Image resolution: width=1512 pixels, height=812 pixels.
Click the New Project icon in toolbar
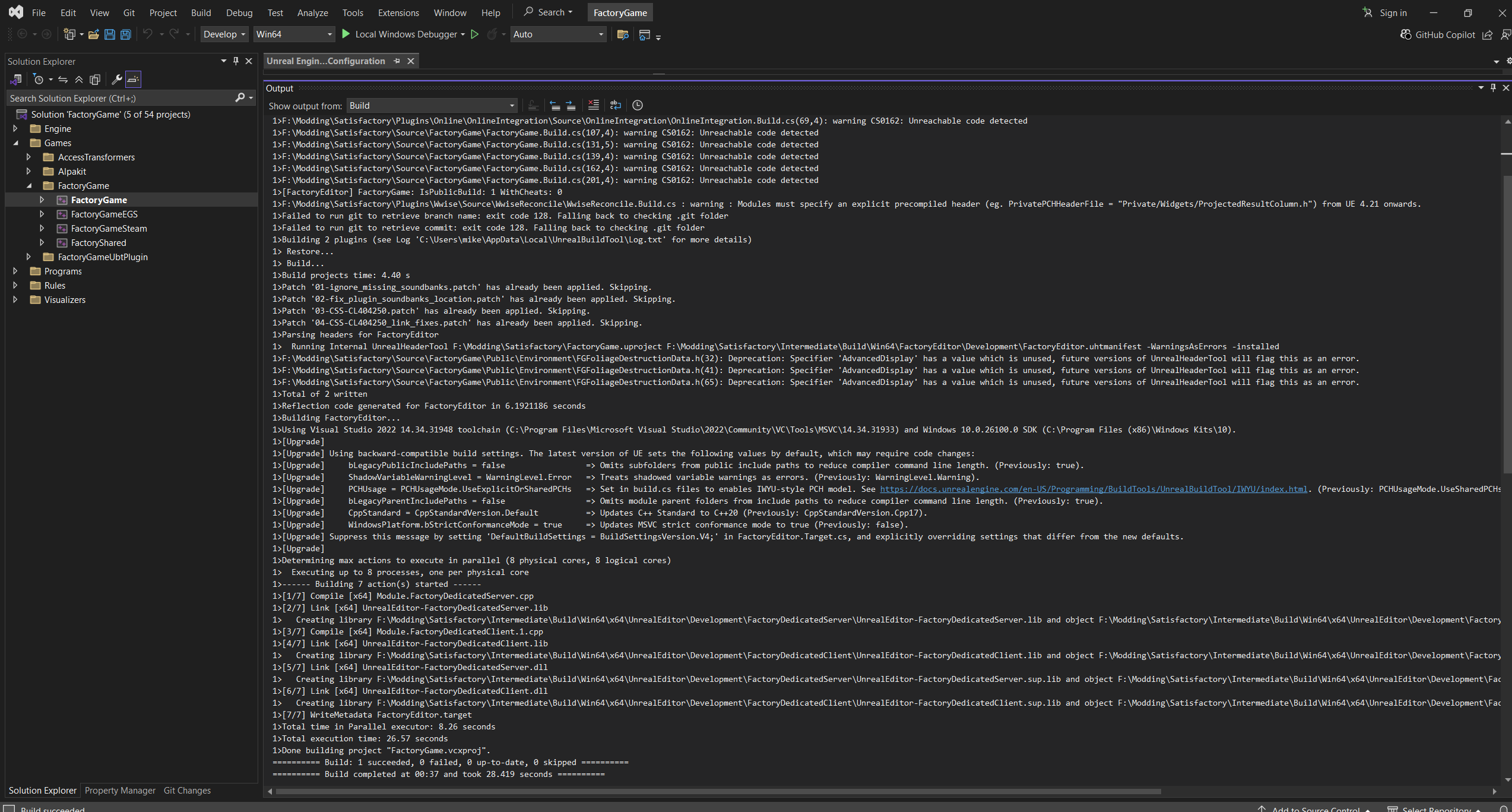click(x=69, y=34)
